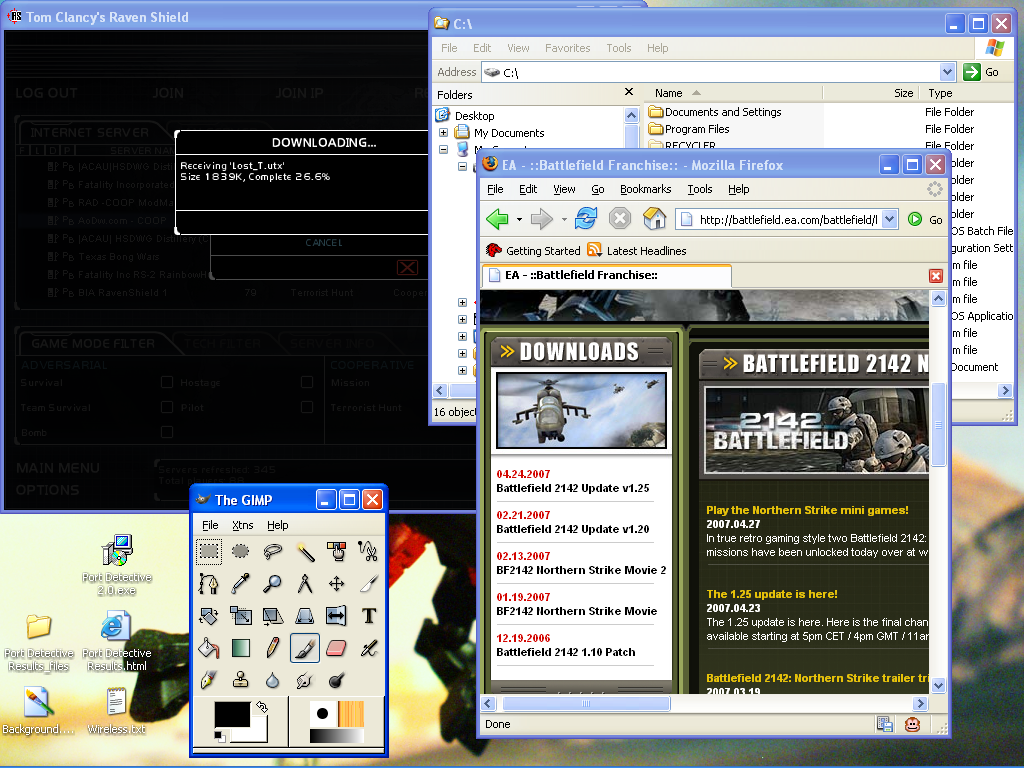The width and height of the screenshot is (1024, 768).
Task: Select the Ellipse Select tool in GIMP
Action: click(x=240, y=552)
